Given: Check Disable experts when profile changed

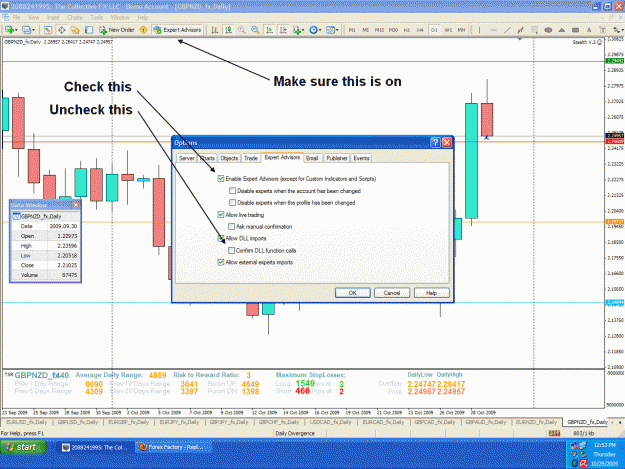Looking at the screenshot, I should coord(232,202).
